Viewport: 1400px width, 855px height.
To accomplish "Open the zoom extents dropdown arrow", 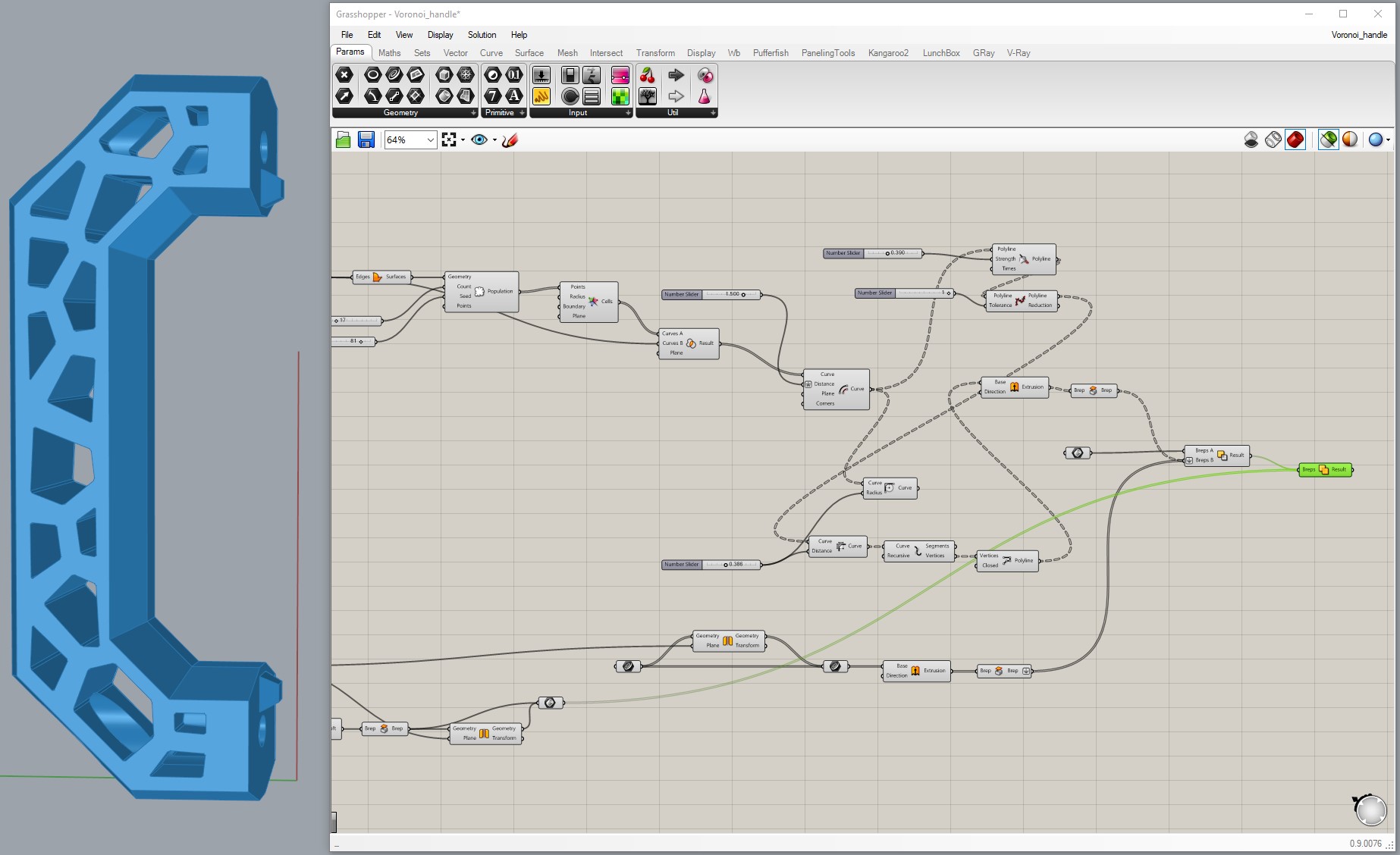I will click(x=463, y=140).
